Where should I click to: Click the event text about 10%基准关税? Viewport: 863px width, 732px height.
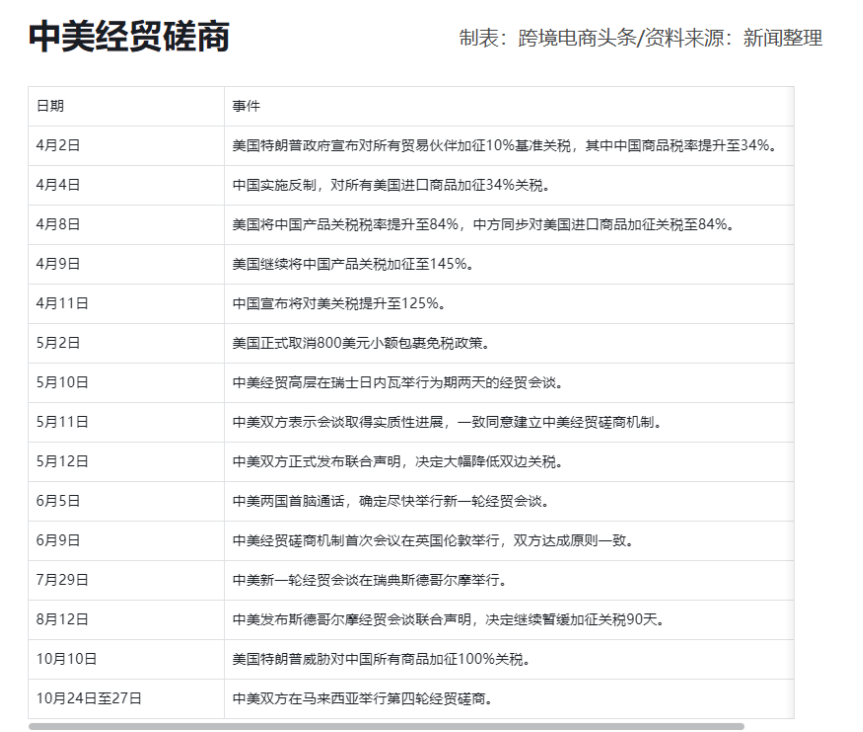point(505,145)
